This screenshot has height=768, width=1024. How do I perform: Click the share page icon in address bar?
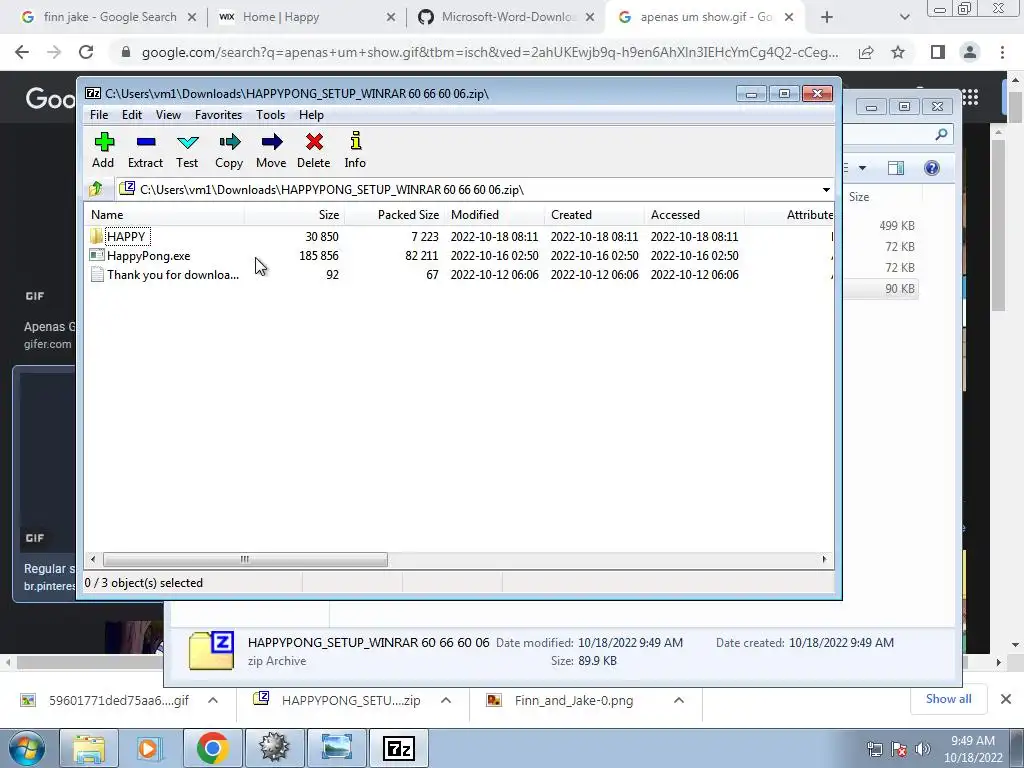[x=867, y=52]
